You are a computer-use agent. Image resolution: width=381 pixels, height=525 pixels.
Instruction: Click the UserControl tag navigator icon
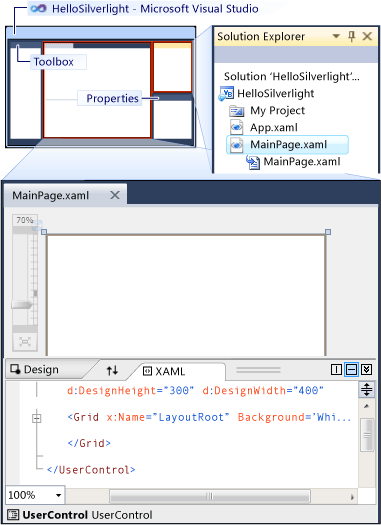click(x=13, y=515)
